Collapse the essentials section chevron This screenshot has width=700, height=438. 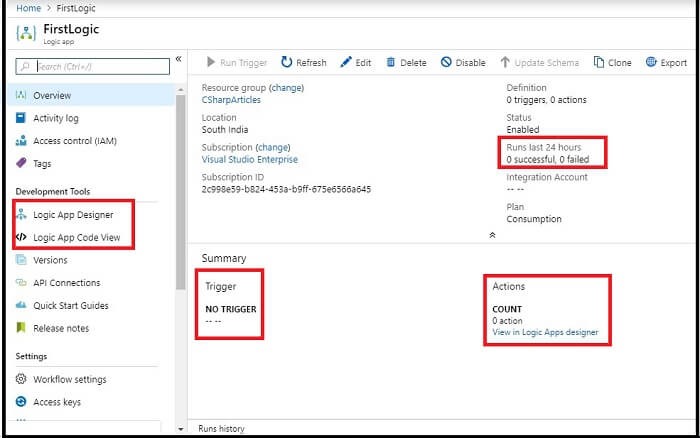point(492,235)
